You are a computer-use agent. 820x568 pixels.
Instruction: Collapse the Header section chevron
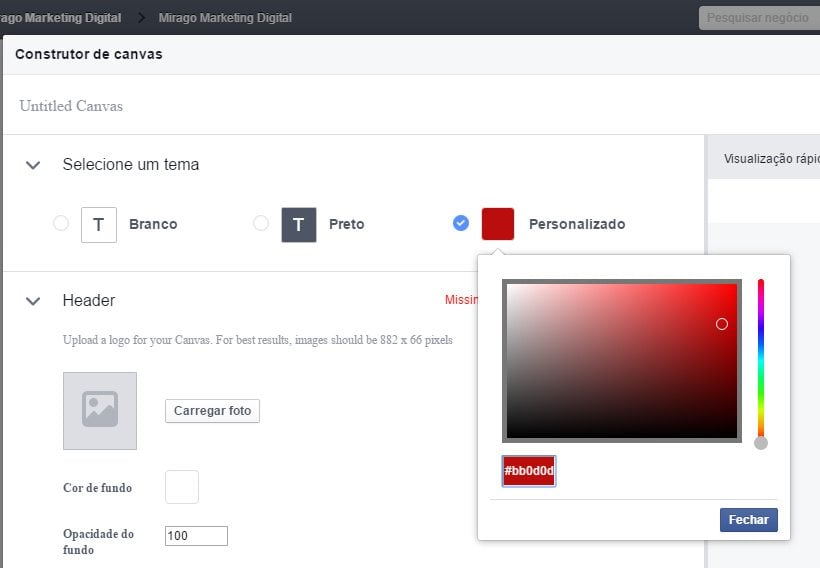tap(33, 301)
